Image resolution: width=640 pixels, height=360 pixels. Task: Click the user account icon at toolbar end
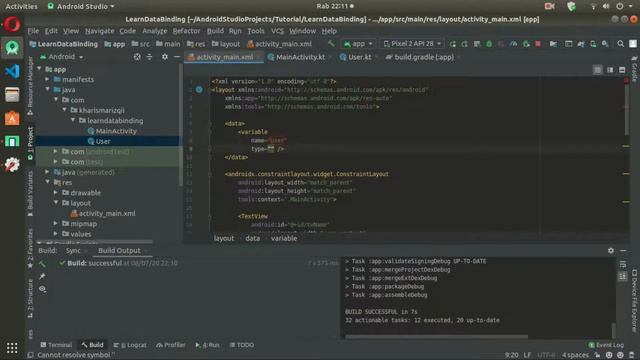click(633, 44)
